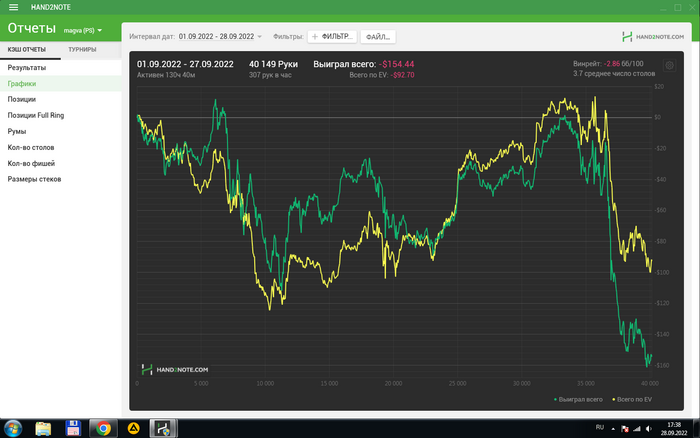700x438 pixels.
Task: Open chart settings gear icon
Action: (x=669, y=66)
